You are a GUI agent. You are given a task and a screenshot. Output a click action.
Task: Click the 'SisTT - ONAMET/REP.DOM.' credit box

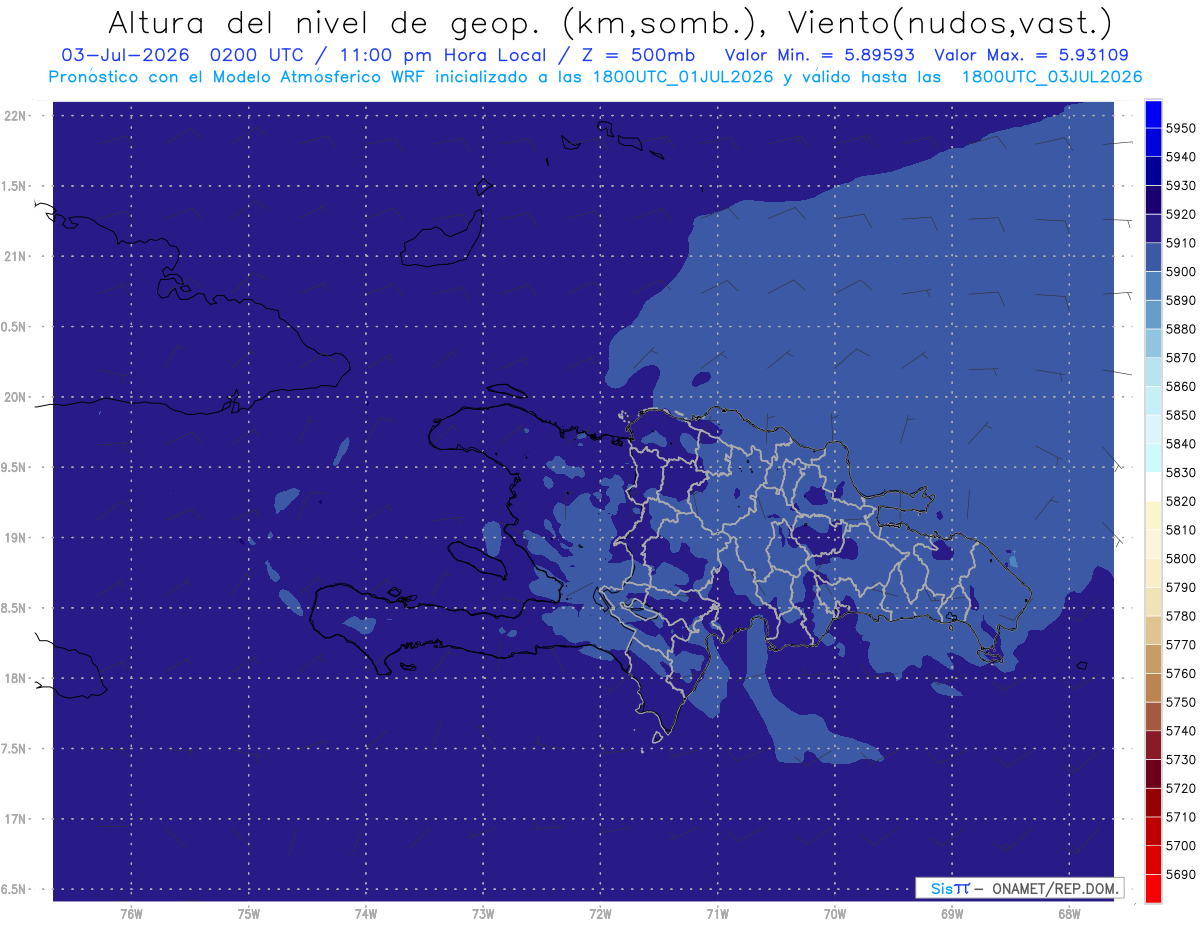pyautogui.click(x=1019, y=888)
